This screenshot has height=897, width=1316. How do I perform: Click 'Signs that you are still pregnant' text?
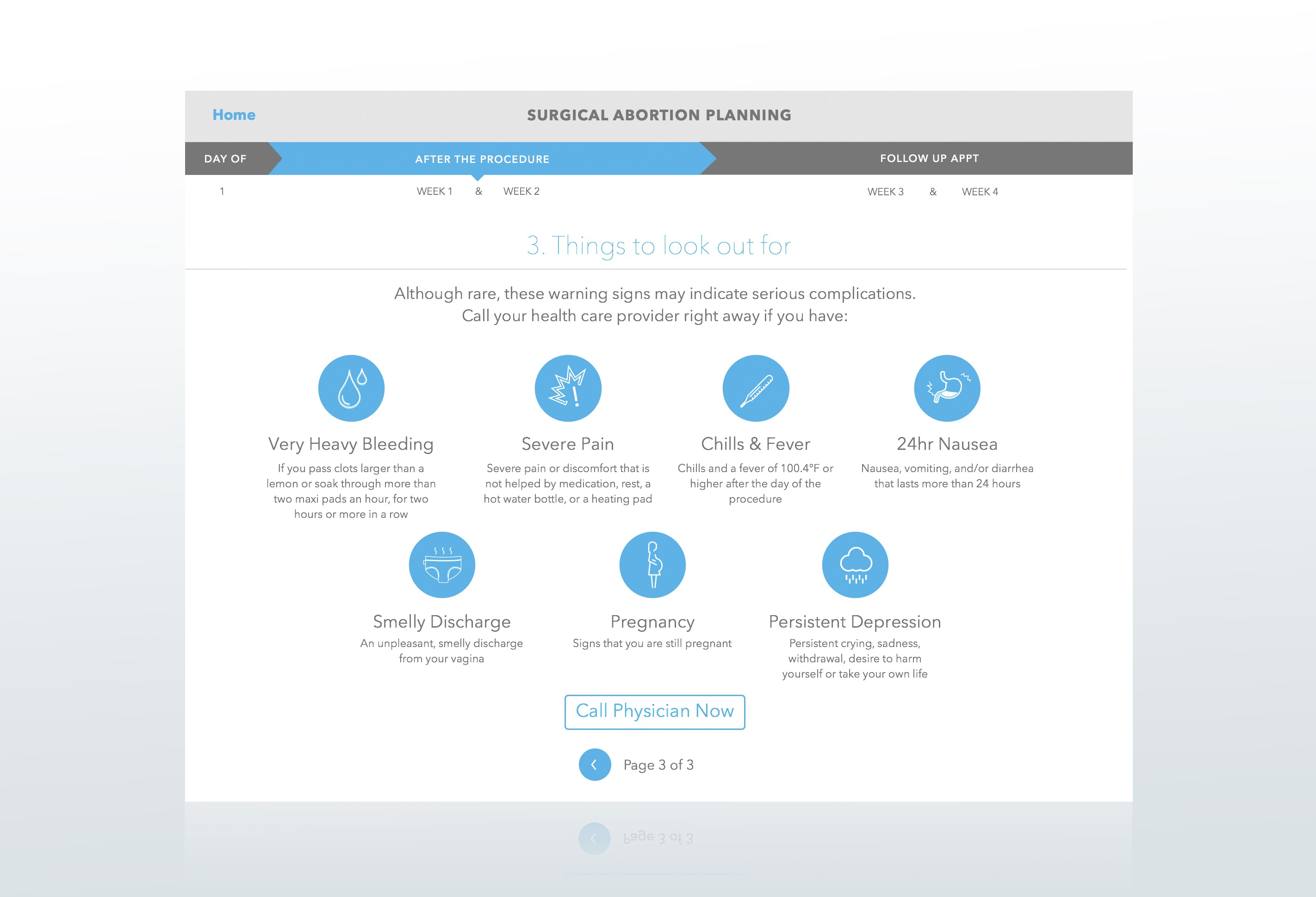coord(652,643)
